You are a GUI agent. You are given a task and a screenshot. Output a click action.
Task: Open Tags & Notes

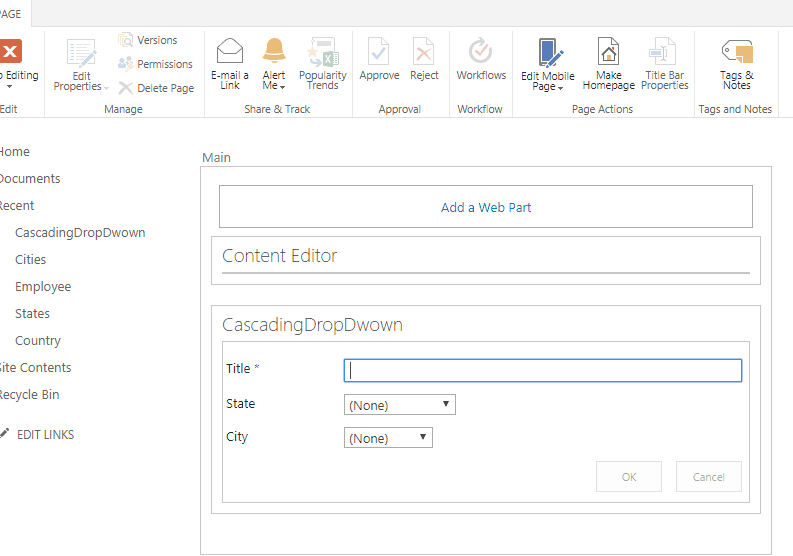point(737,64)
